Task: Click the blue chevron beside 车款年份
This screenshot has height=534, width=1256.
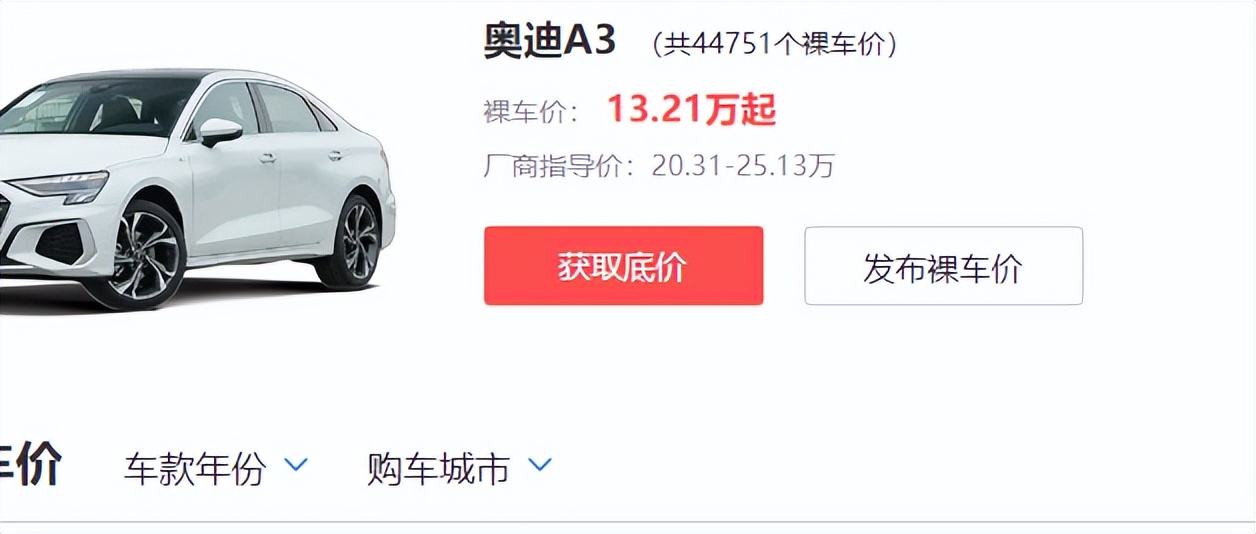Action: coord(296,465)
